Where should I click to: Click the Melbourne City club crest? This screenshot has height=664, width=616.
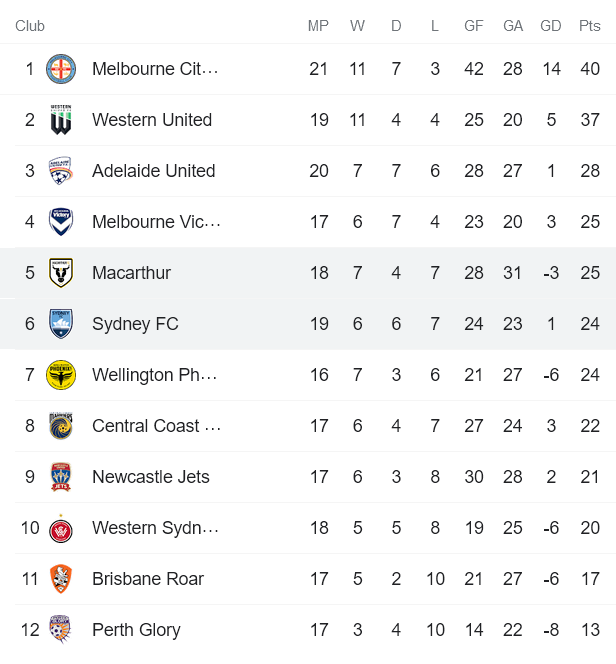click(61, 69)
